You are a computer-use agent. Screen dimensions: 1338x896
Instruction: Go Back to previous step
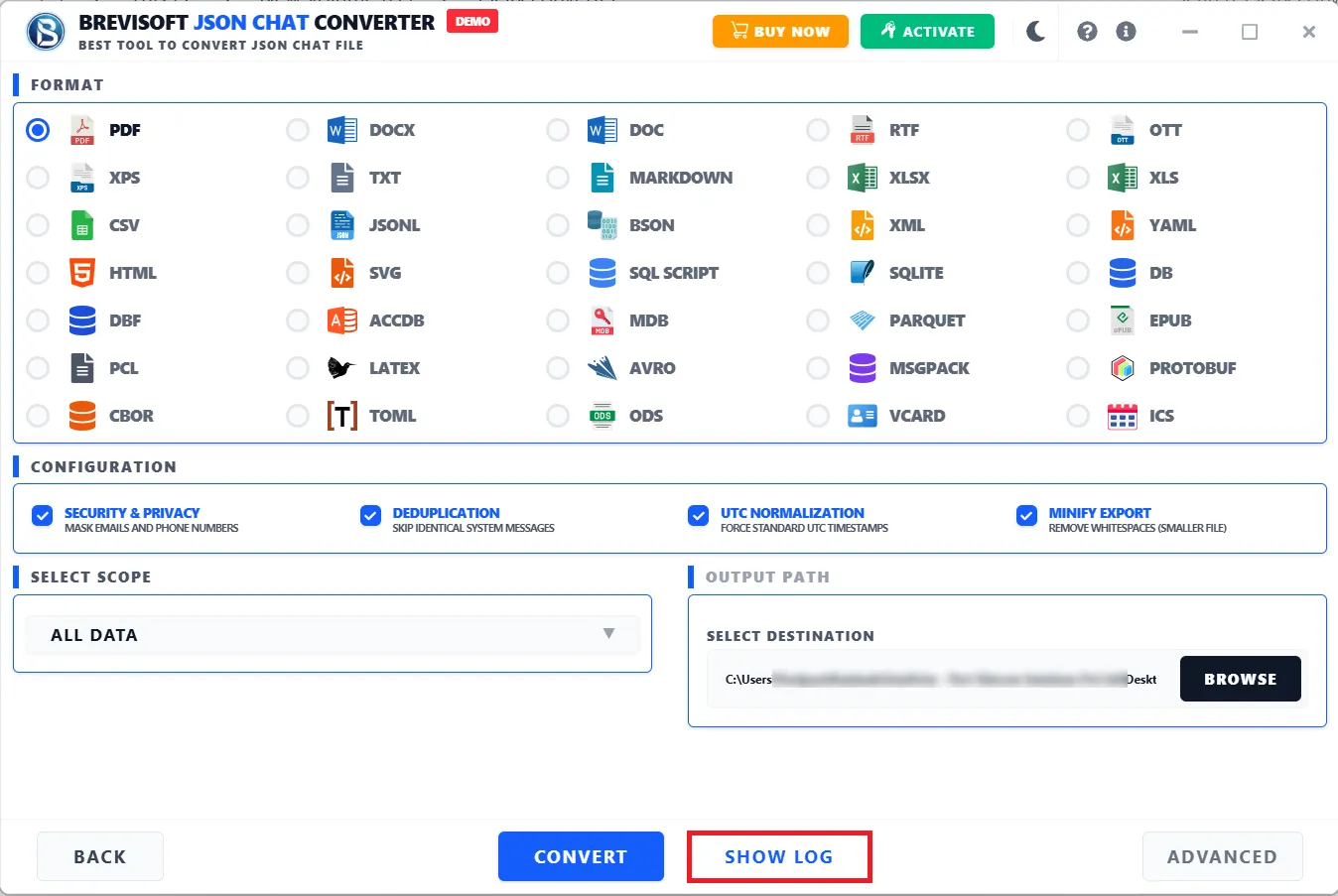click(x=100, y=856)
